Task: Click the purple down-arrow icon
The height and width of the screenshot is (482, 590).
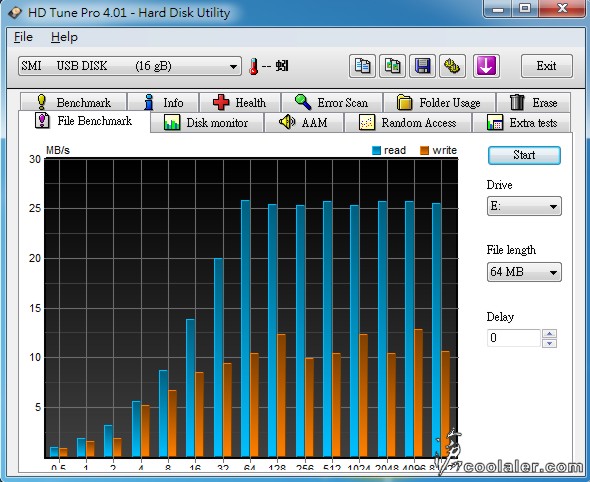Action: pos(486,66)
